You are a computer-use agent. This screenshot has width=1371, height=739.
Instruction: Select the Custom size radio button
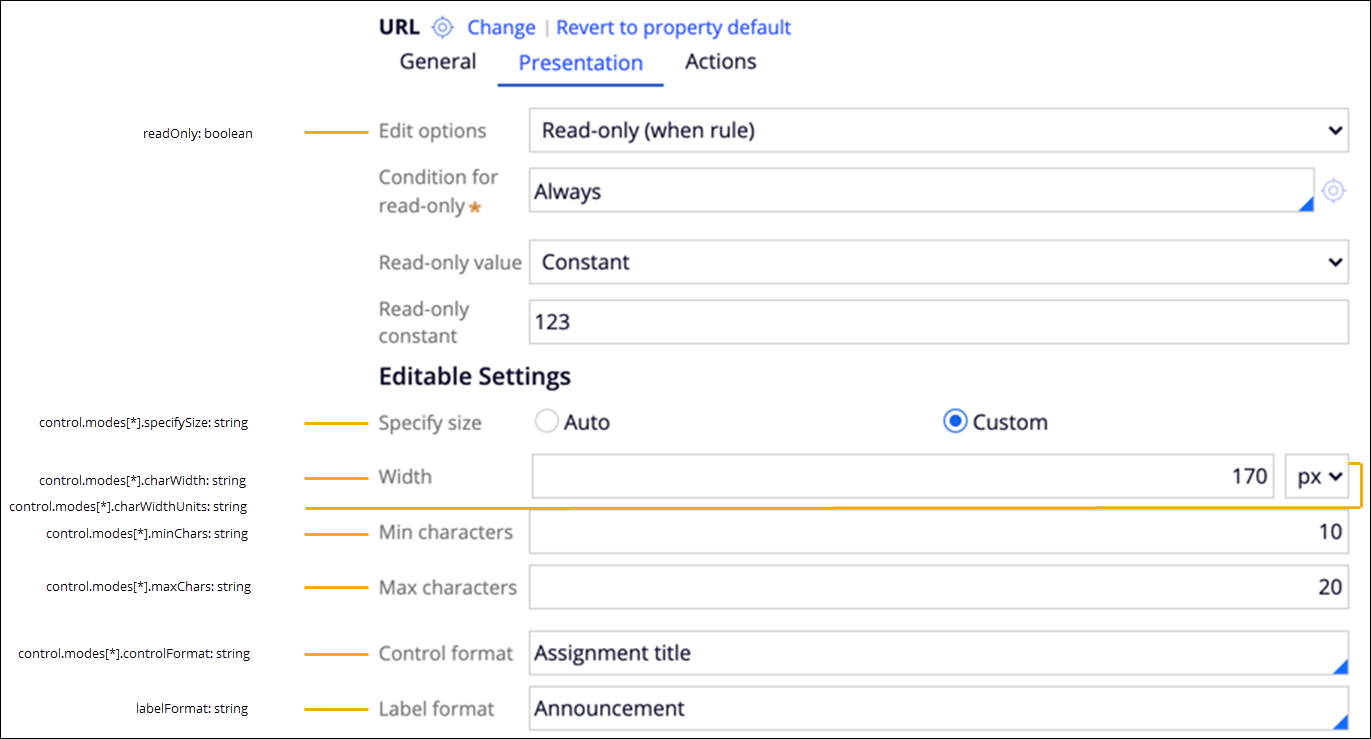955,422
